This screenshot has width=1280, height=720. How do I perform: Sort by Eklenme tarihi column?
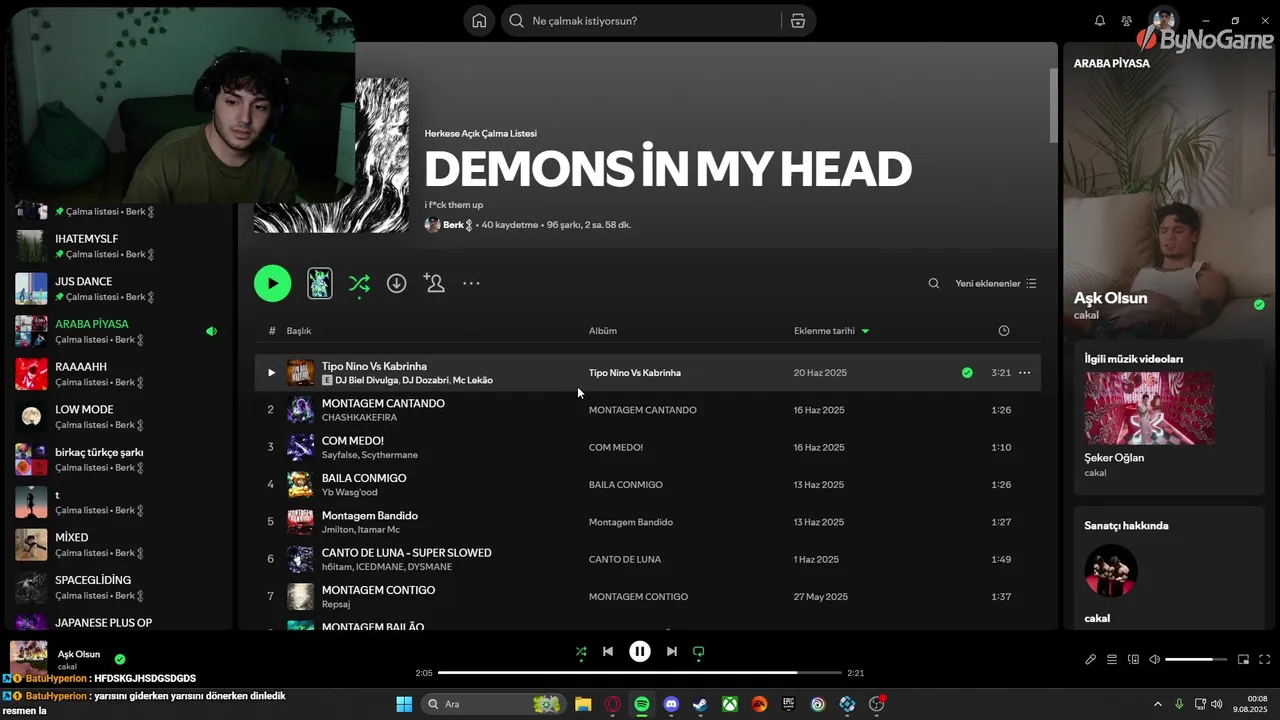click(x=831, y=331)
